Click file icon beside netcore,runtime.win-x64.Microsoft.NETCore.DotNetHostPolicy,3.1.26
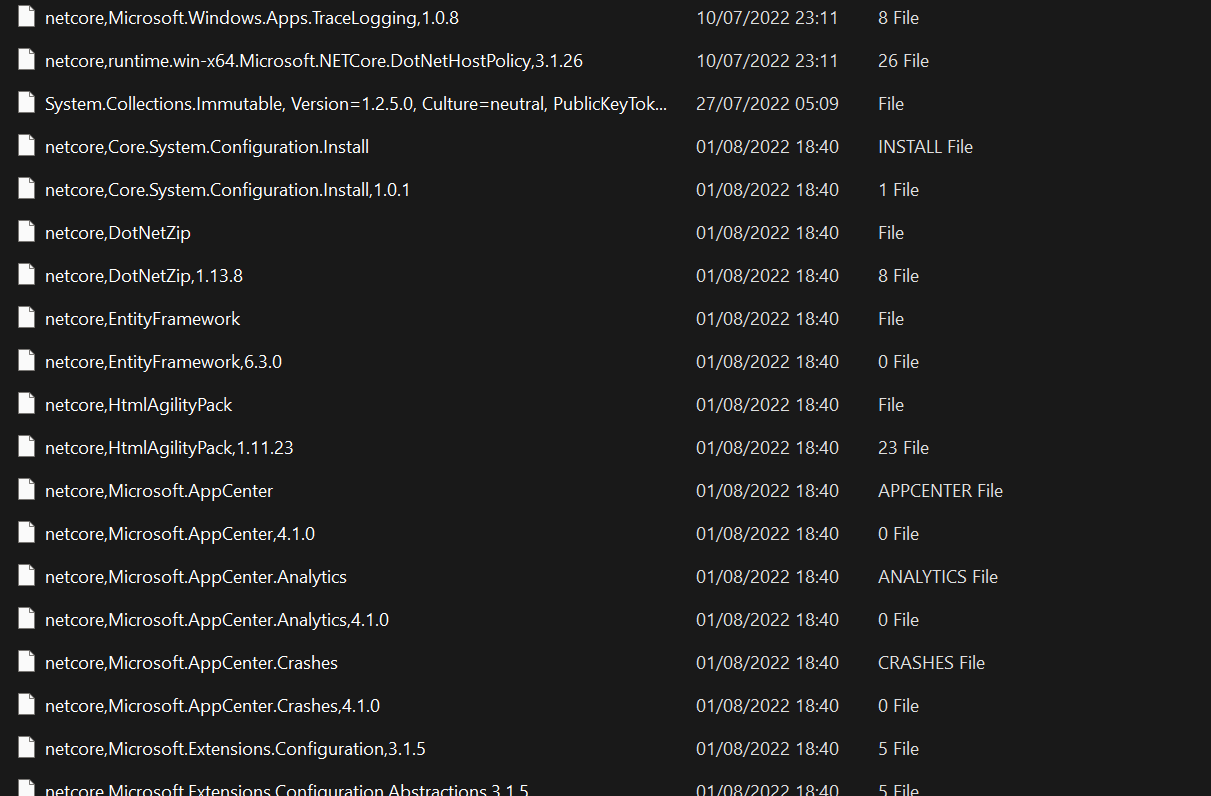This screenshot has width=1211, height=796. point(27,61)
